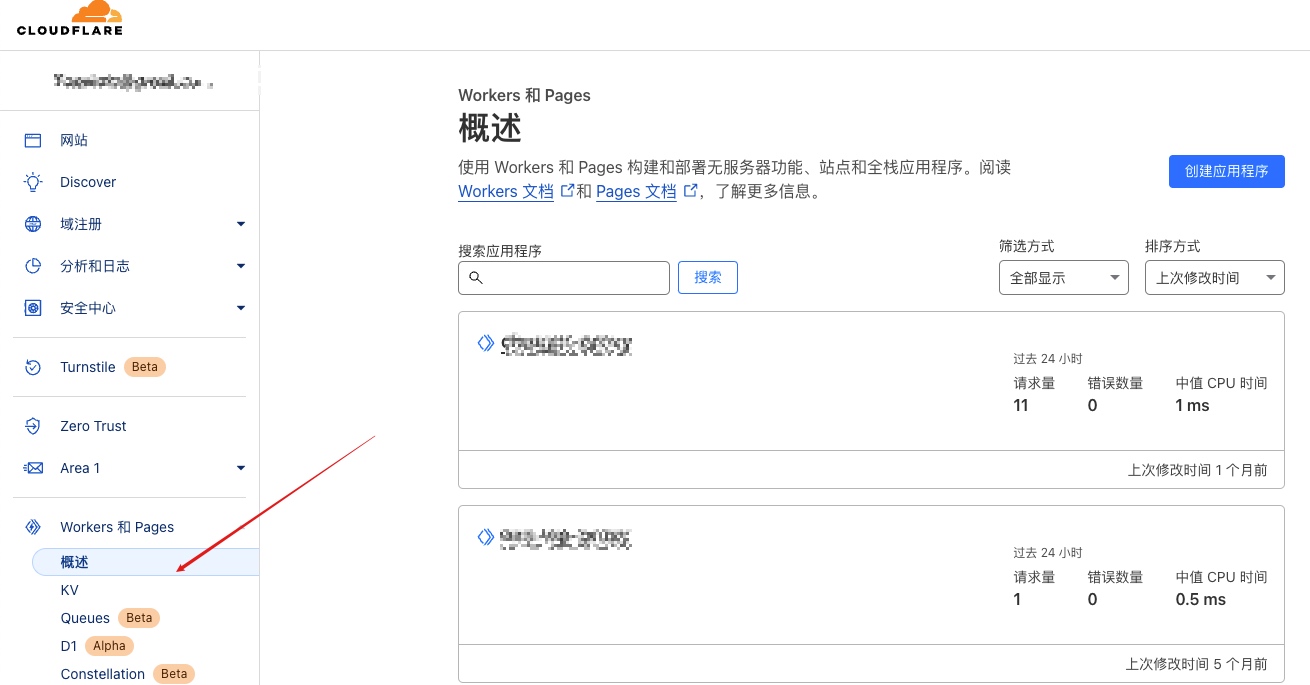Click the 0.5 ms CPU time value

[1201, 599]
